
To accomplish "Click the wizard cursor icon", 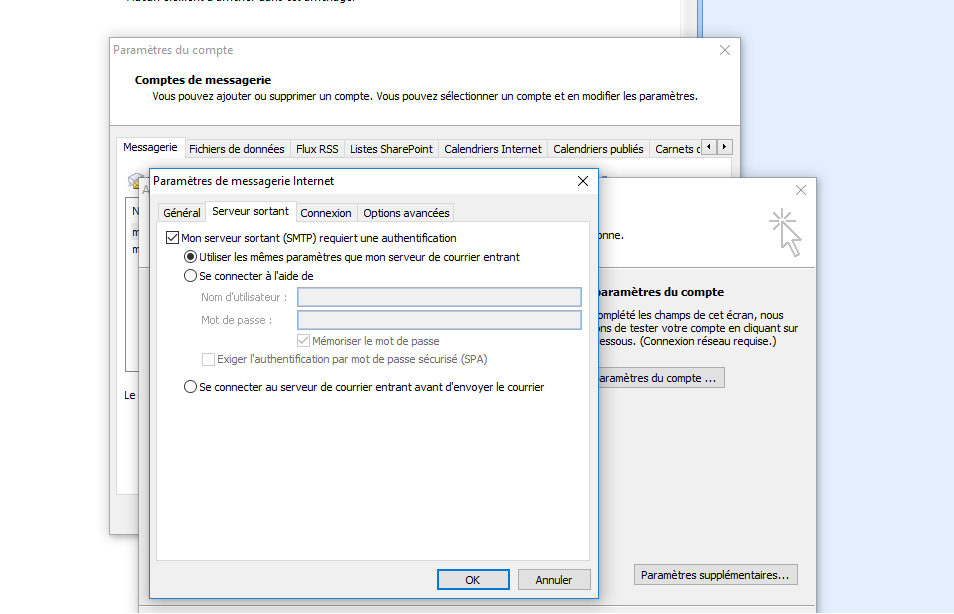I will tap(786, 233).
